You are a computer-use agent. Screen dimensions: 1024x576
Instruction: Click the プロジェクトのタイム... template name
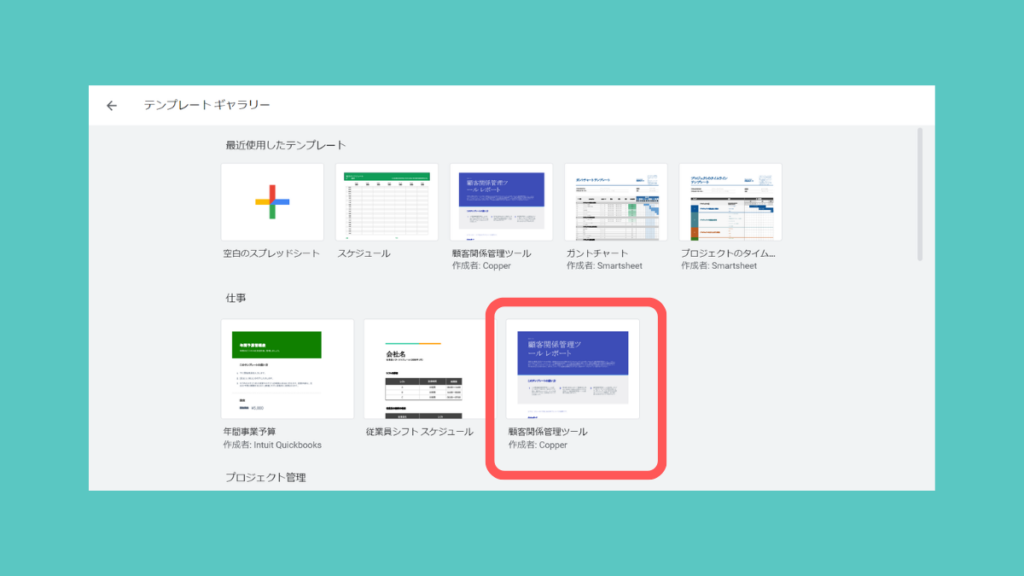coord(728,254)
